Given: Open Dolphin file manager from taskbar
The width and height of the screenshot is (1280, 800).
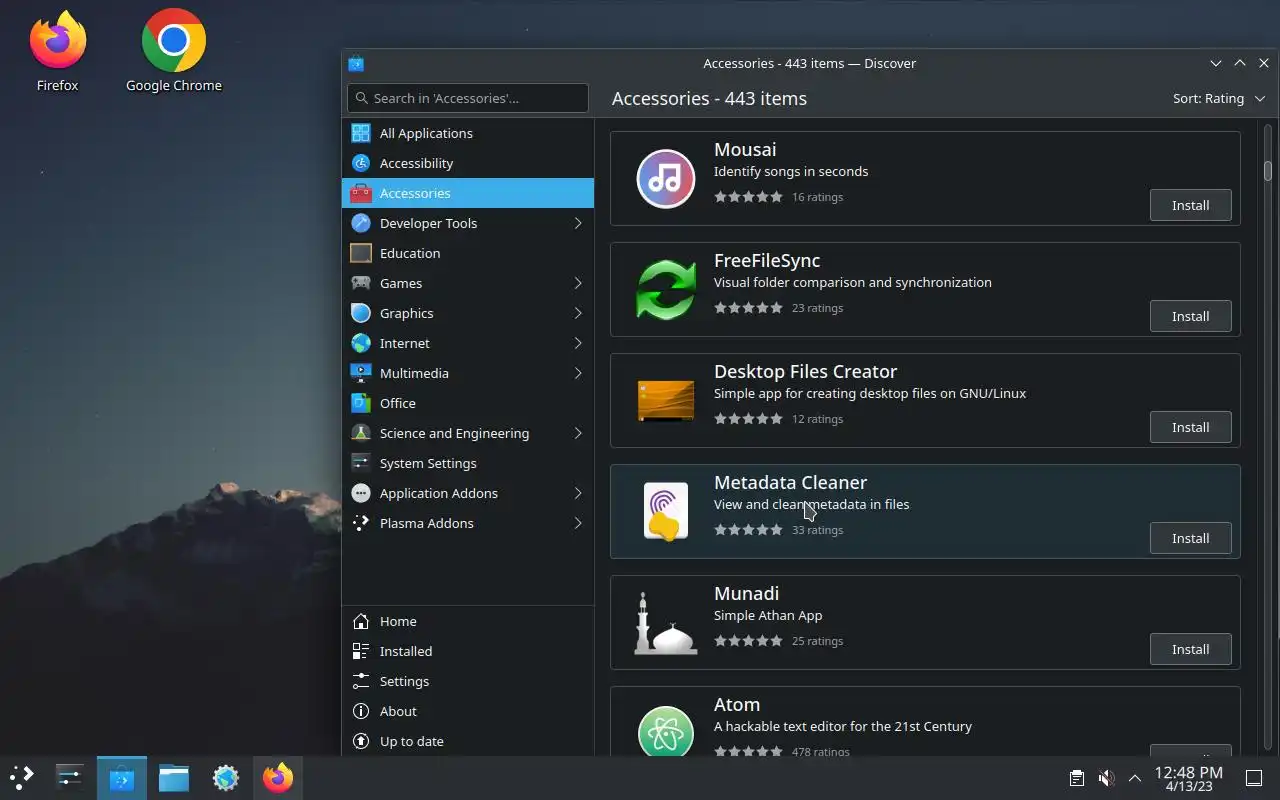Looking at the screenshot, I should coord(174,777).
